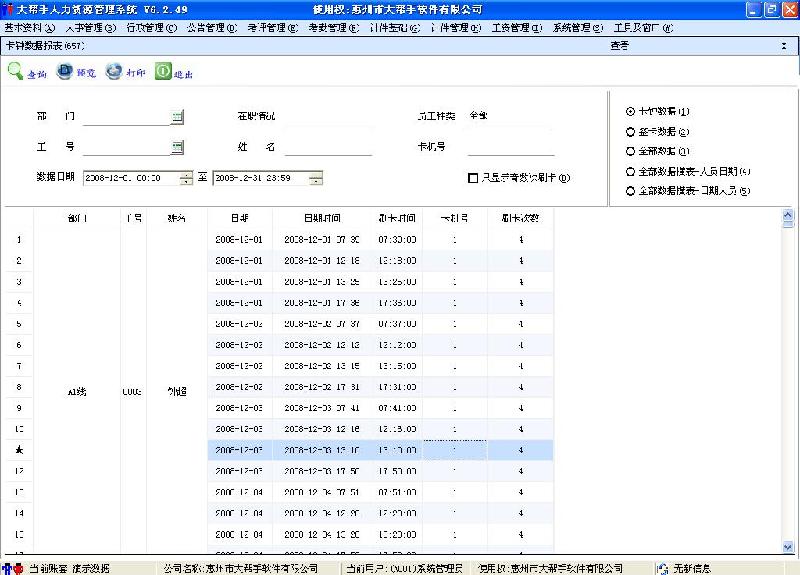Click the 日期时间 column header
The width and height of the screenshot is (800, 575).
pyautogui.click(x=322, y=218)
